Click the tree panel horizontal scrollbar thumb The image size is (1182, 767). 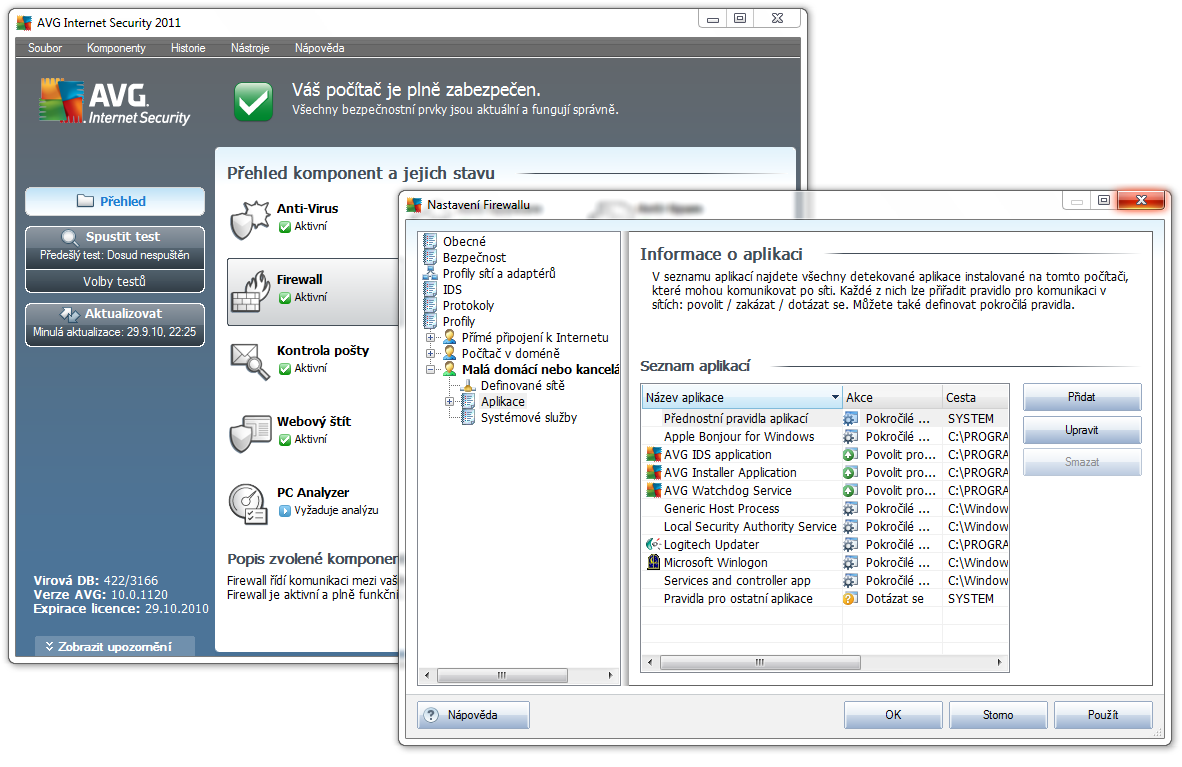[502, 675]
